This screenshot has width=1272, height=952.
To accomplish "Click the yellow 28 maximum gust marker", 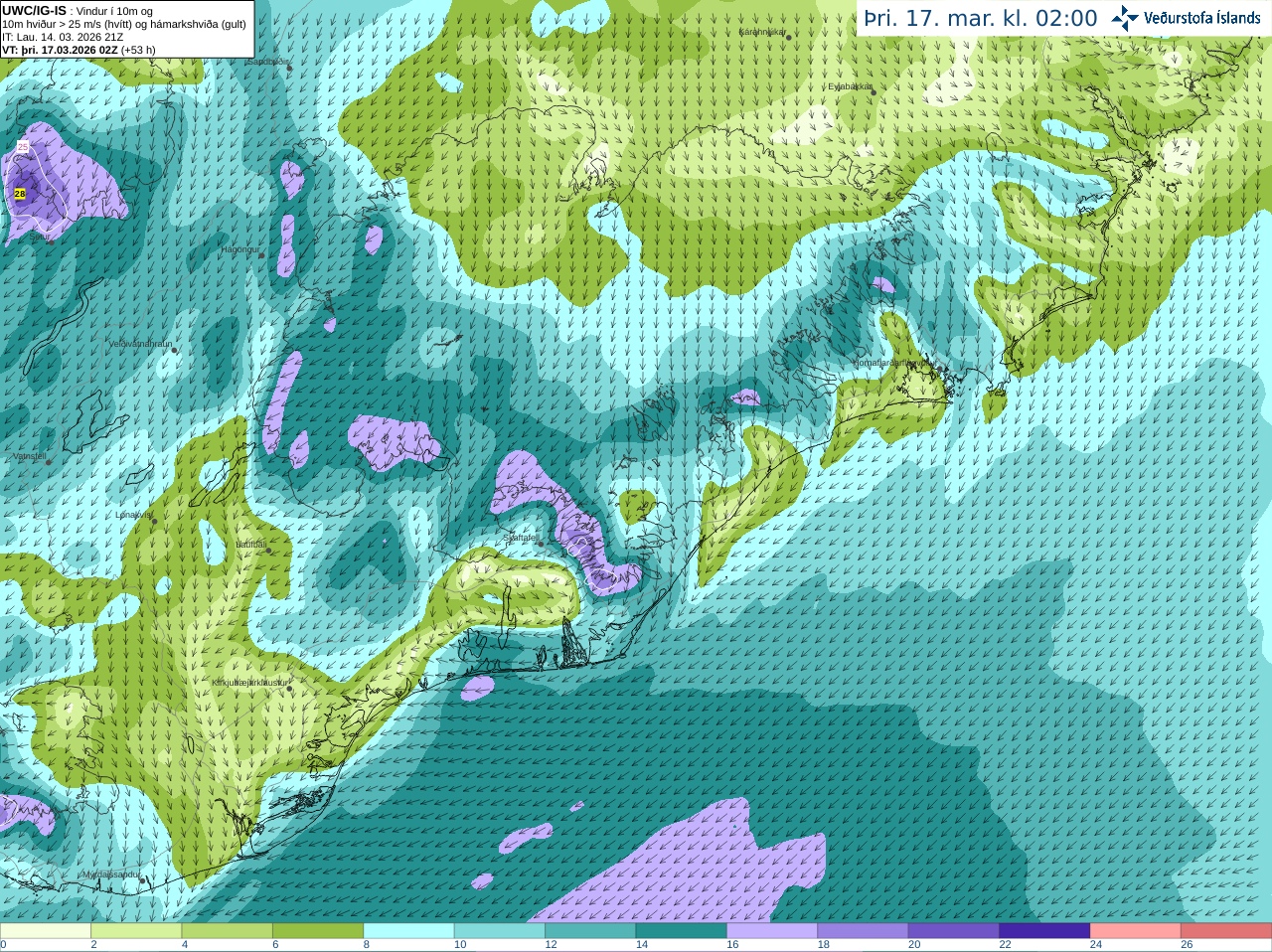I will (x=20, y=194).
